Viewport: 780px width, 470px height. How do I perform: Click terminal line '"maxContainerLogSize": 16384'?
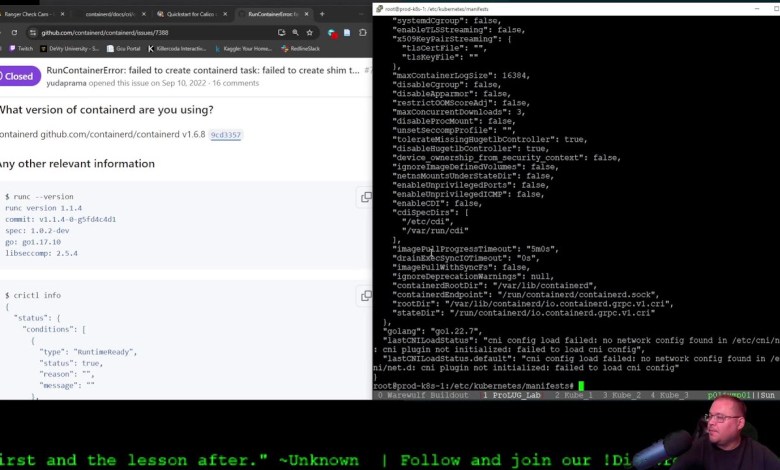tap(461, 76)
